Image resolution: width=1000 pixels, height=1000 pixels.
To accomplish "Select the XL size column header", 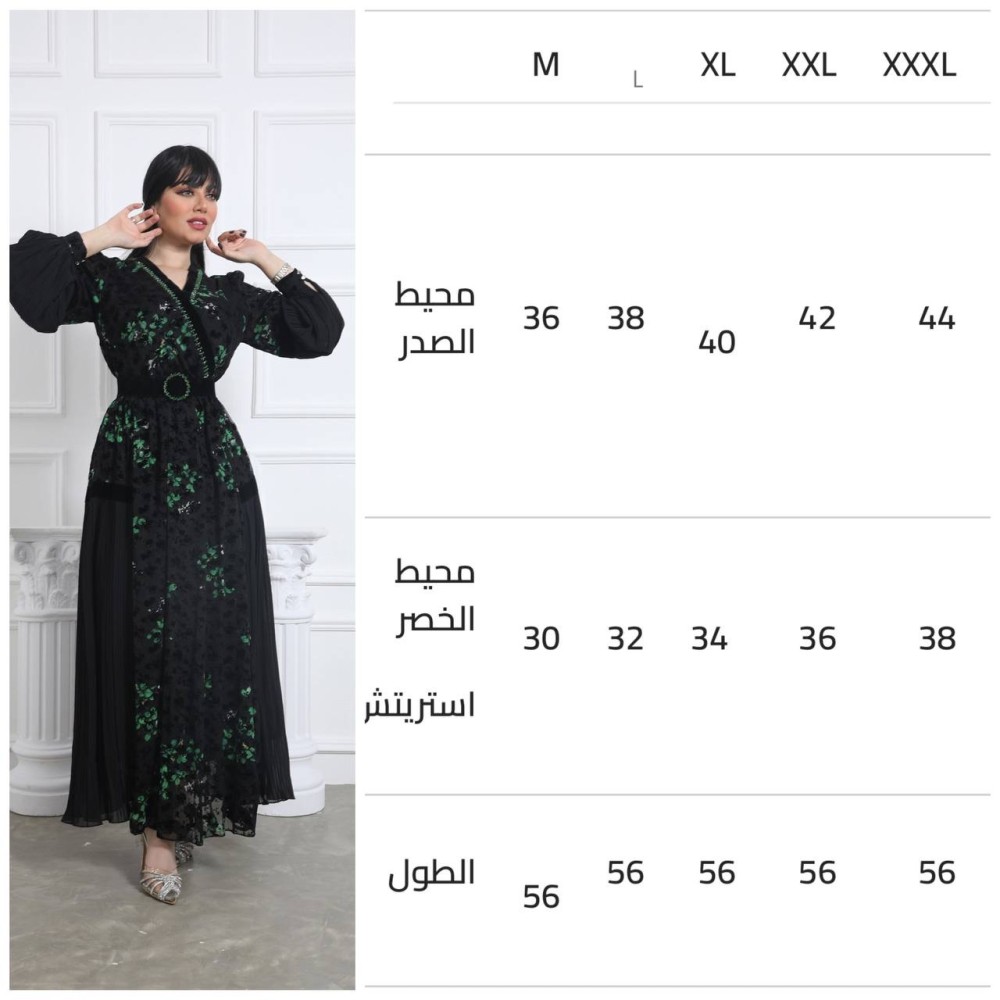I will point(718,65).
